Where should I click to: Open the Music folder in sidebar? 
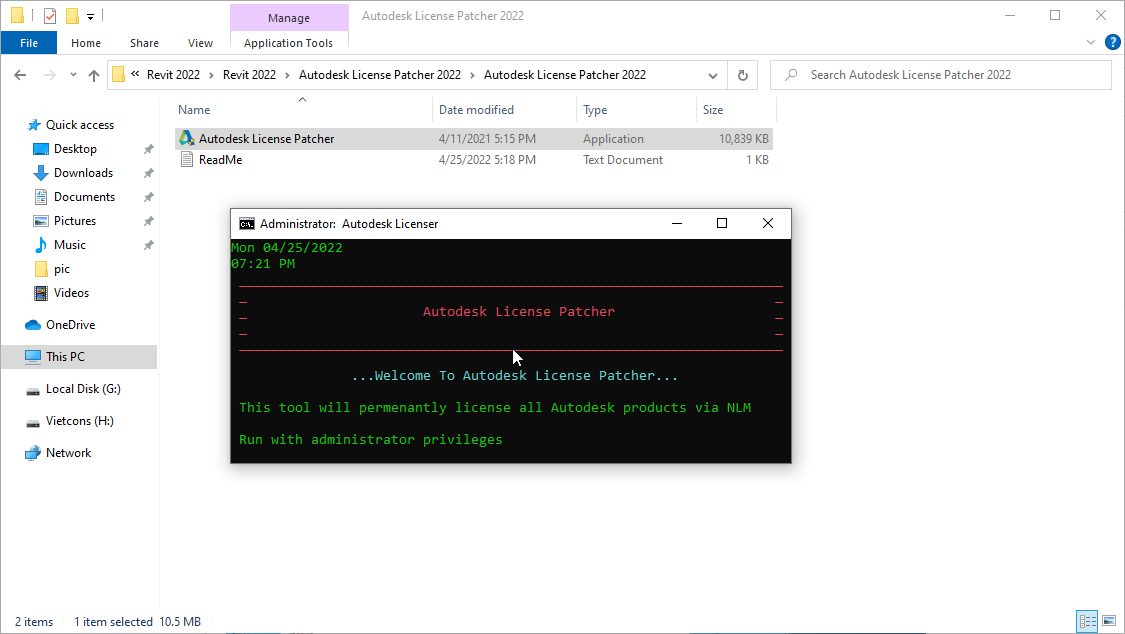point(70,245)
